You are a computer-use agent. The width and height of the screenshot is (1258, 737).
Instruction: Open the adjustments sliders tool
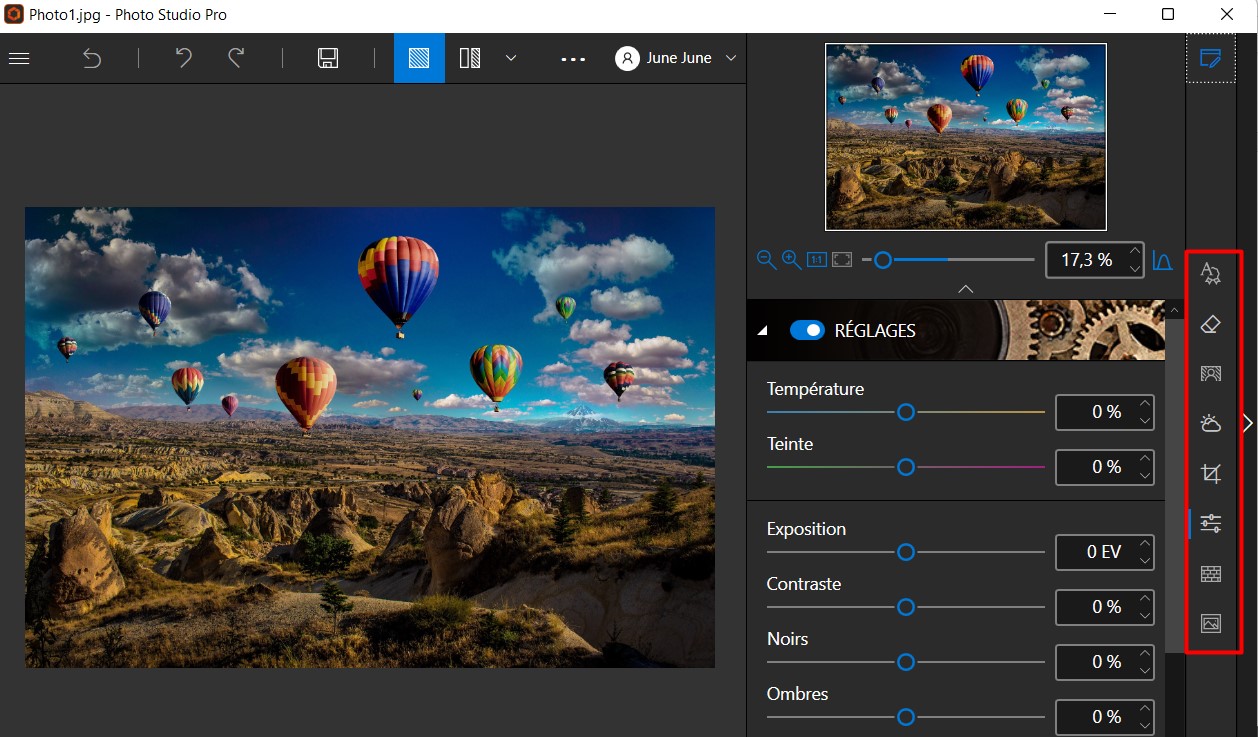click(1211, 523)
